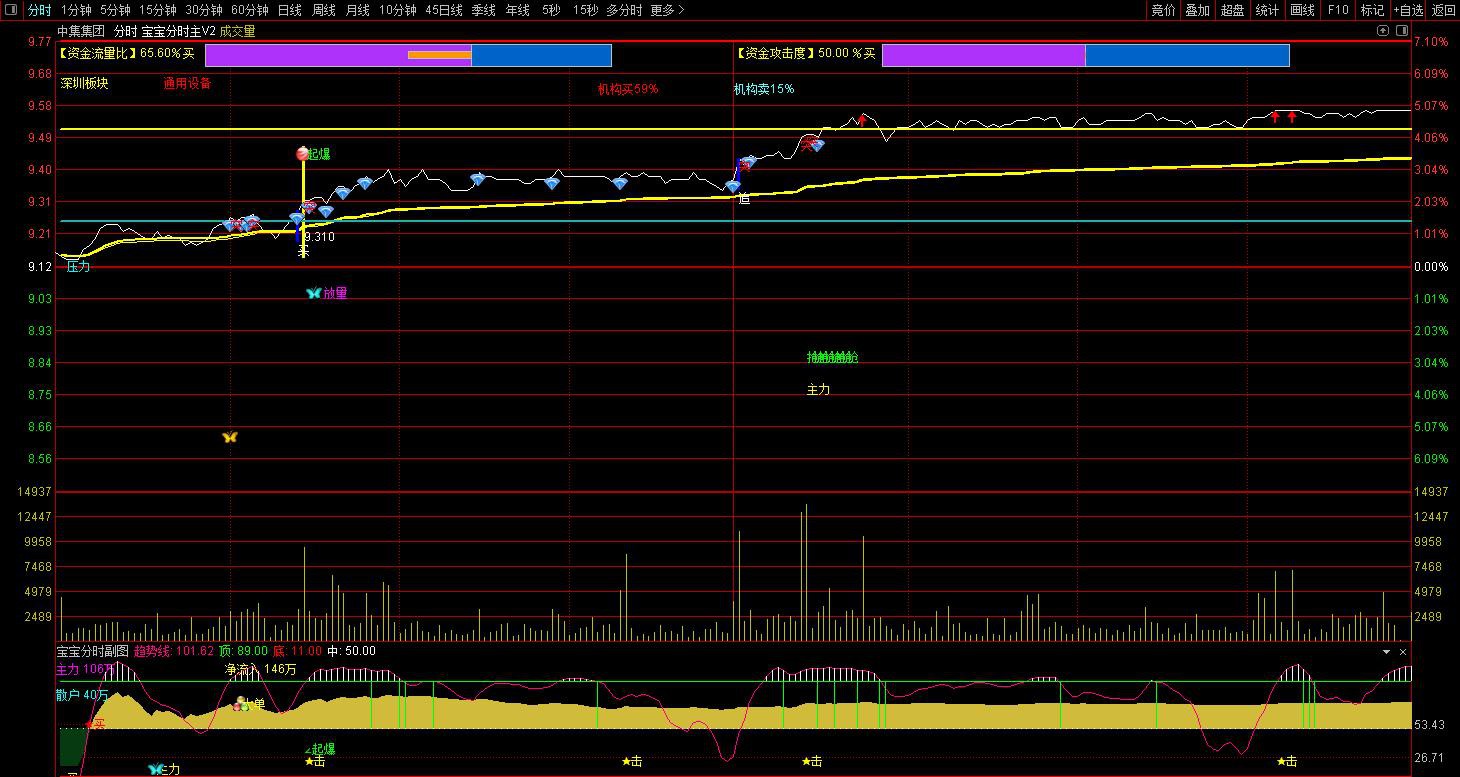Screen dimensions: 1460x777
Task: Activate the 画线 drawing tool
Action: click(1302, 10)
